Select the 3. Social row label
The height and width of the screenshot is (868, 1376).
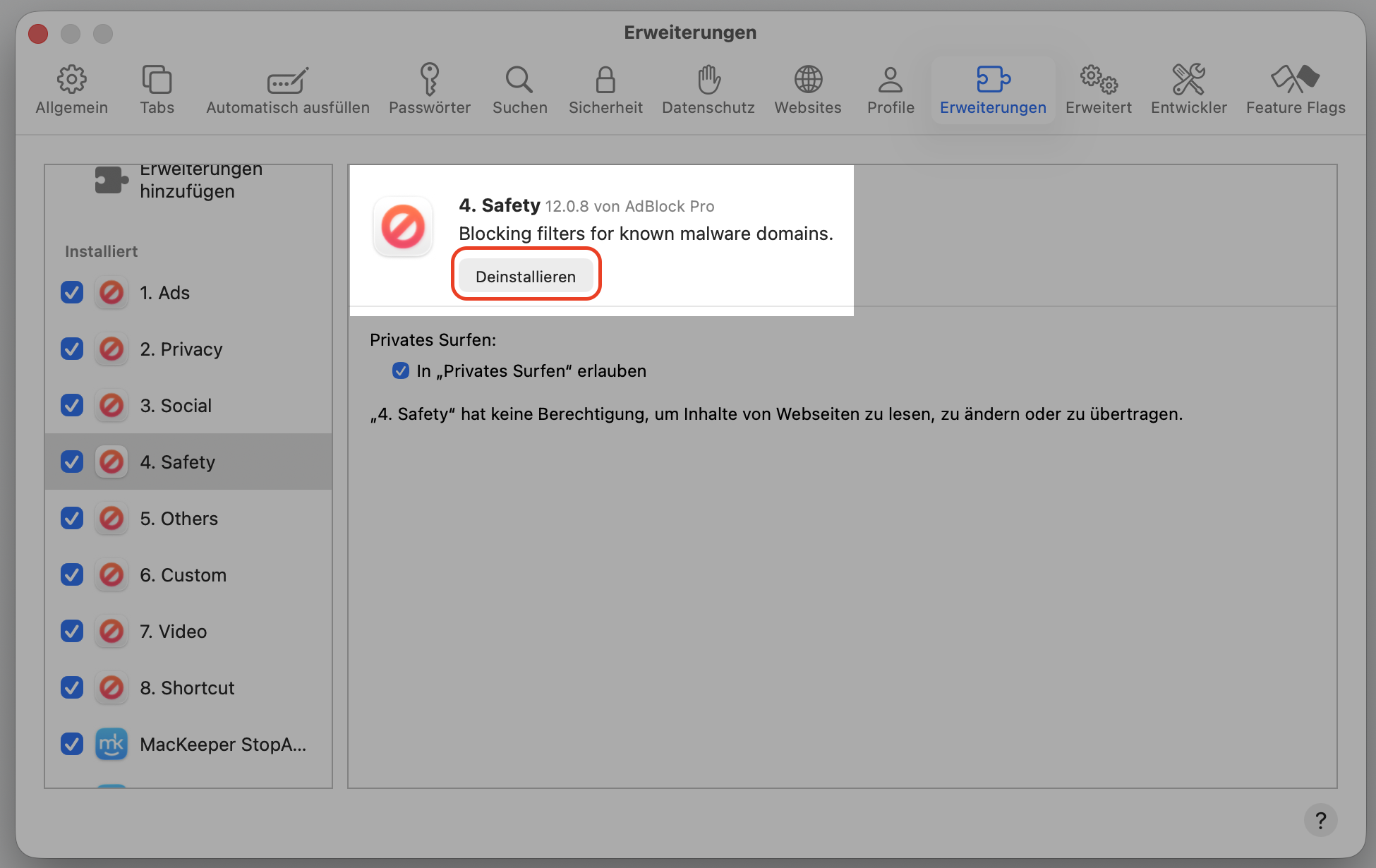click(176, 406)
